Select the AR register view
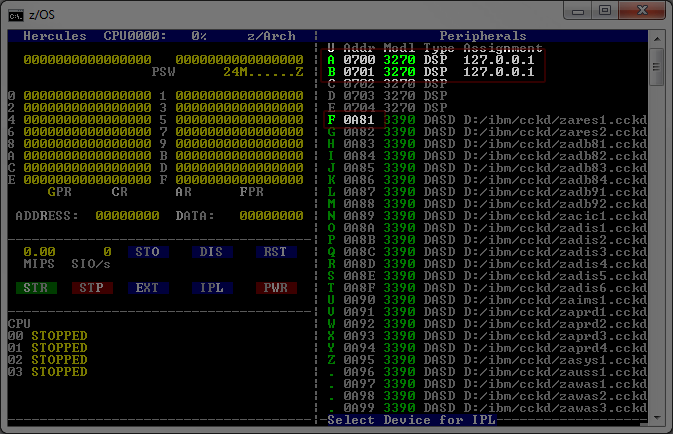The image size is (673, 434). pos(184,192)
